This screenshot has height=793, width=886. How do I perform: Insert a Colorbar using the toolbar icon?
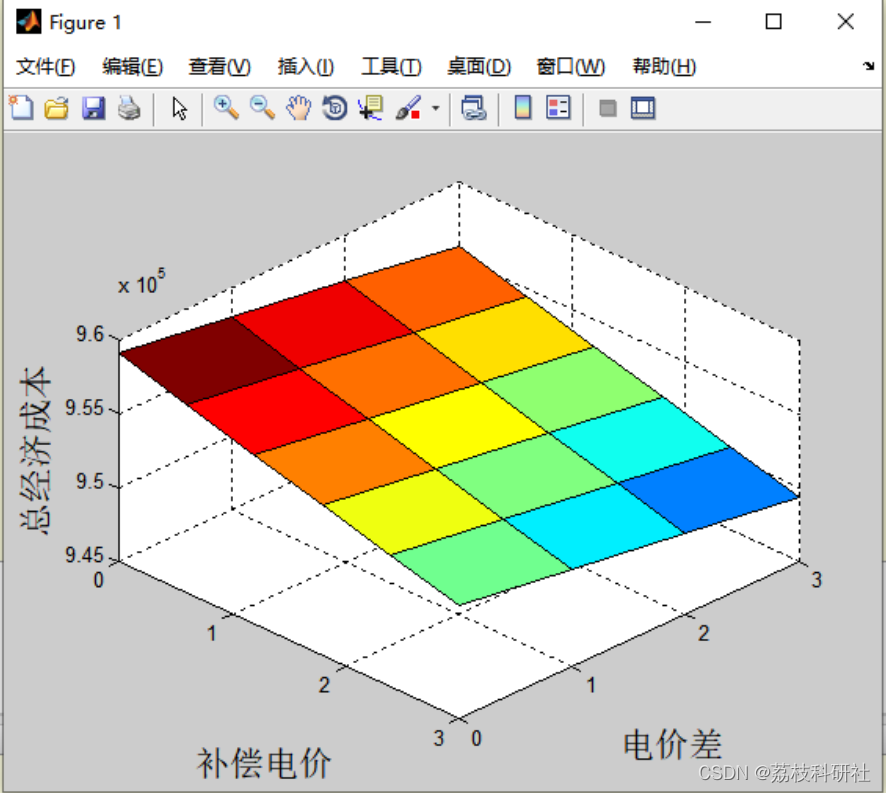523,107
